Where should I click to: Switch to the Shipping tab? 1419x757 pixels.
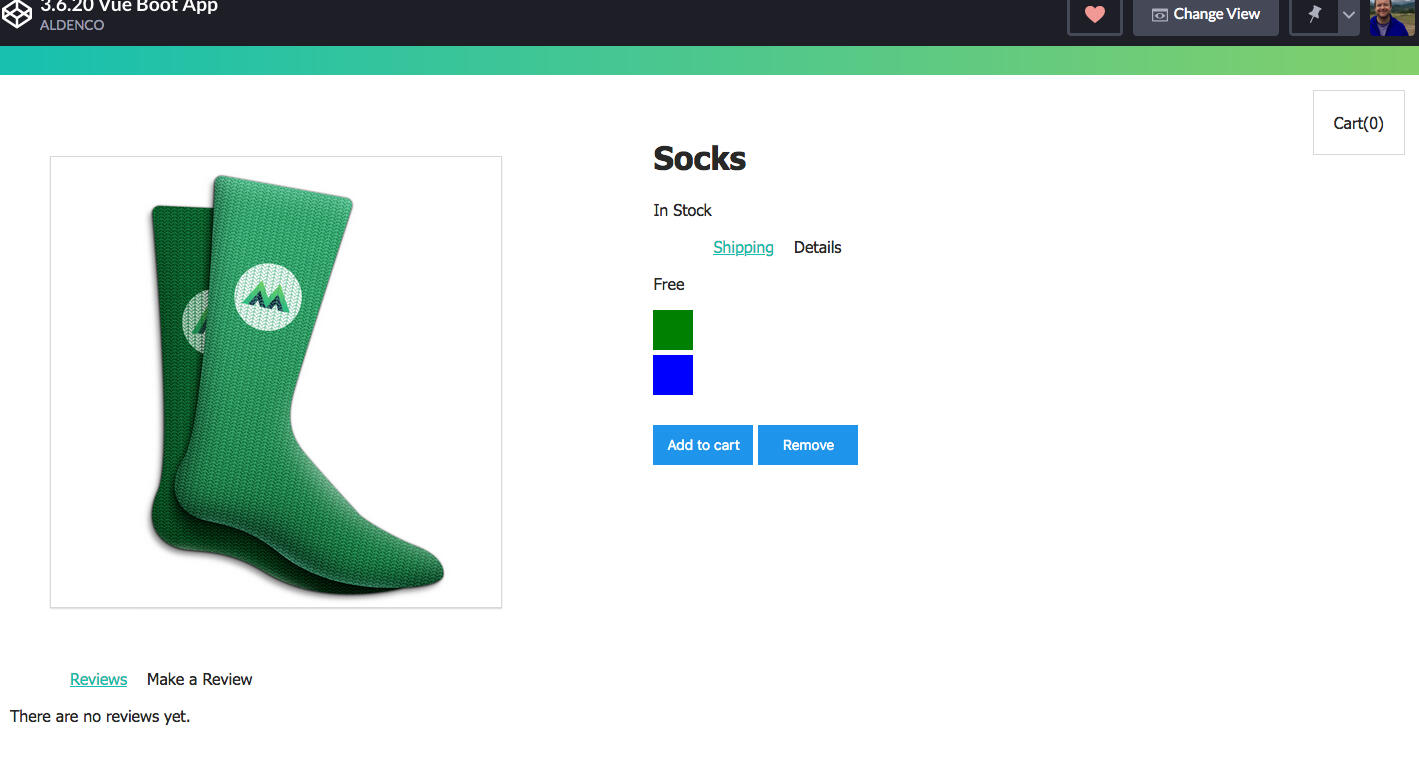click(x=743, y=247)
